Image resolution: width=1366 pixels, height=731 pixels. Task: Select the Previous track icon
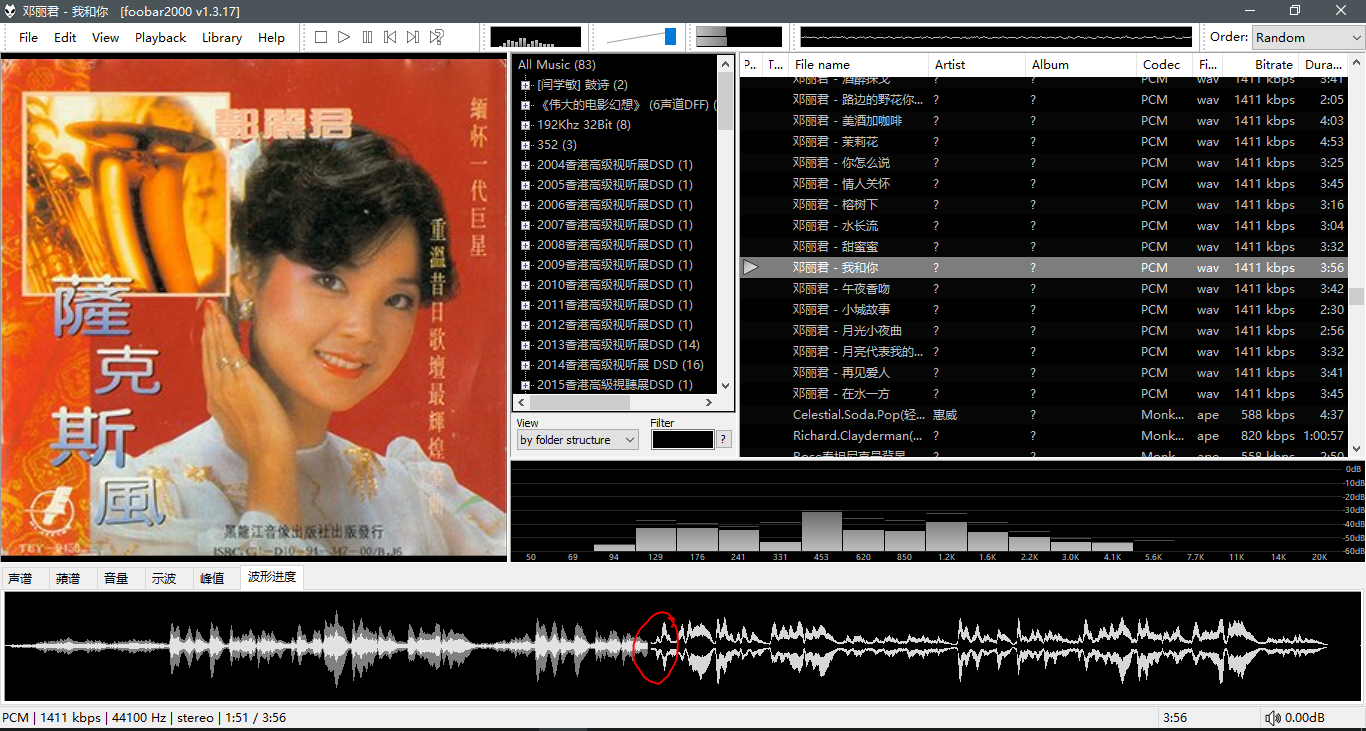[x=390, y=37]
